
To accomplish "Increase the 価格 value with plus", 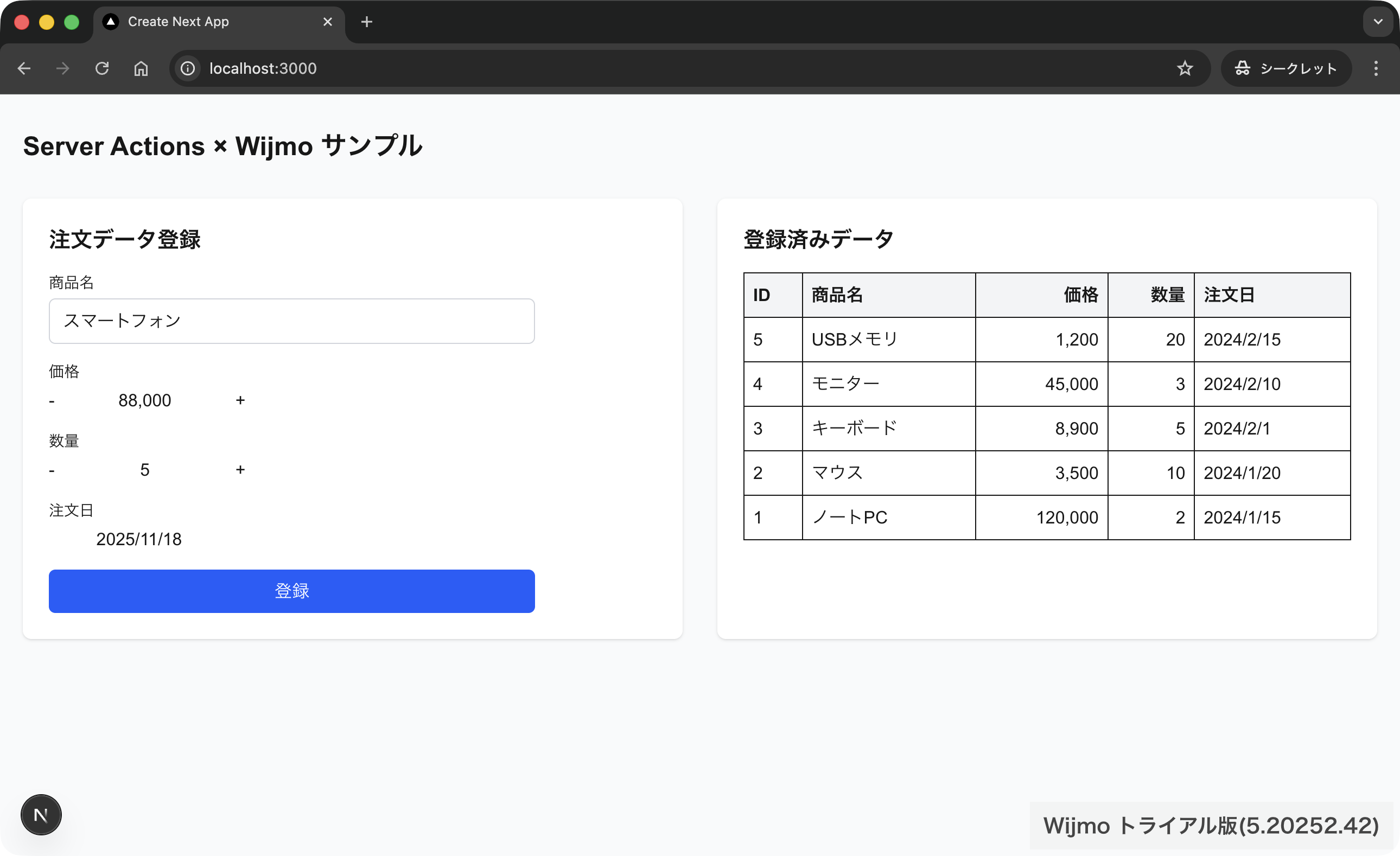I will pos(240,400).
